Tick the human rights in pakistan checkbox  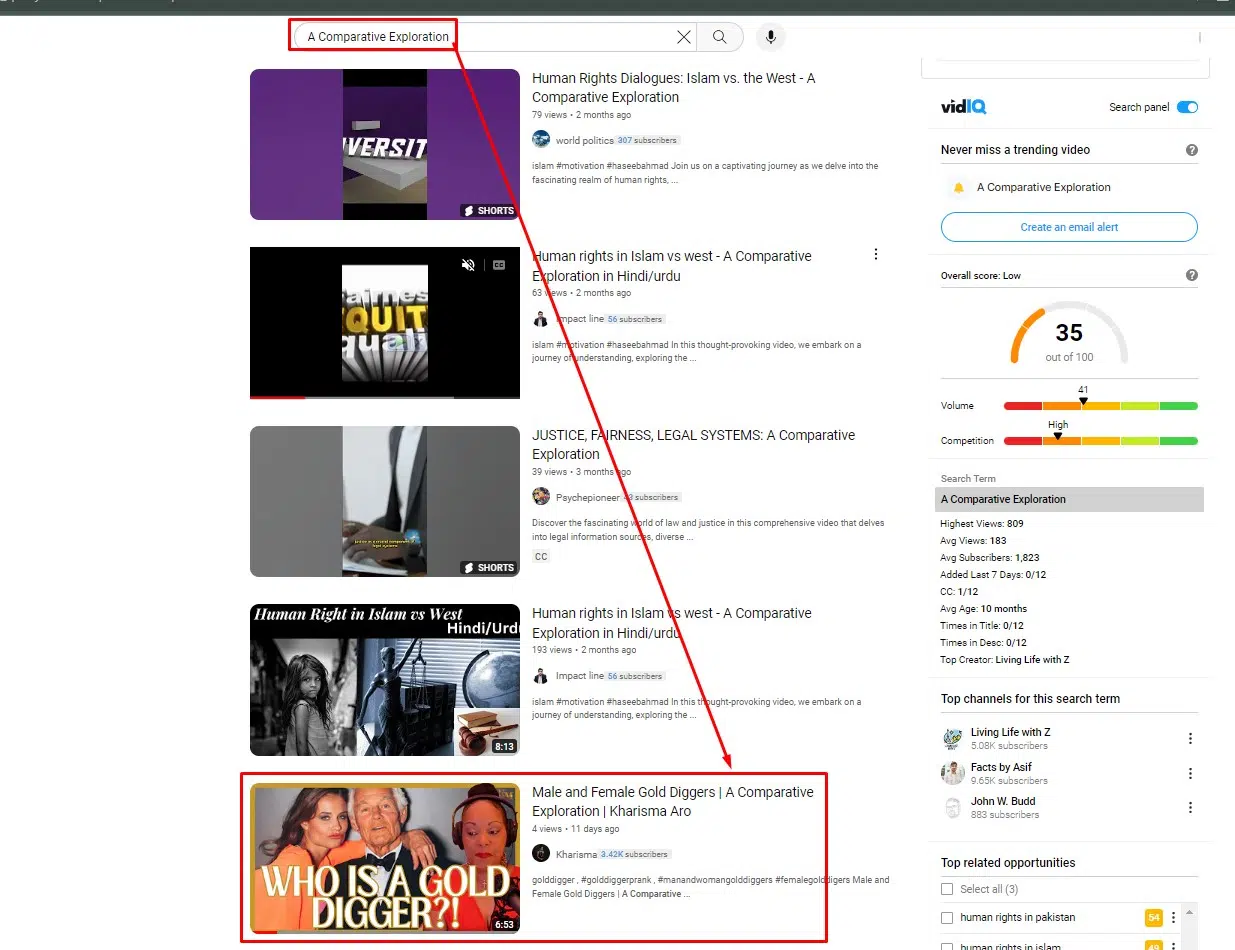[947, 918]
